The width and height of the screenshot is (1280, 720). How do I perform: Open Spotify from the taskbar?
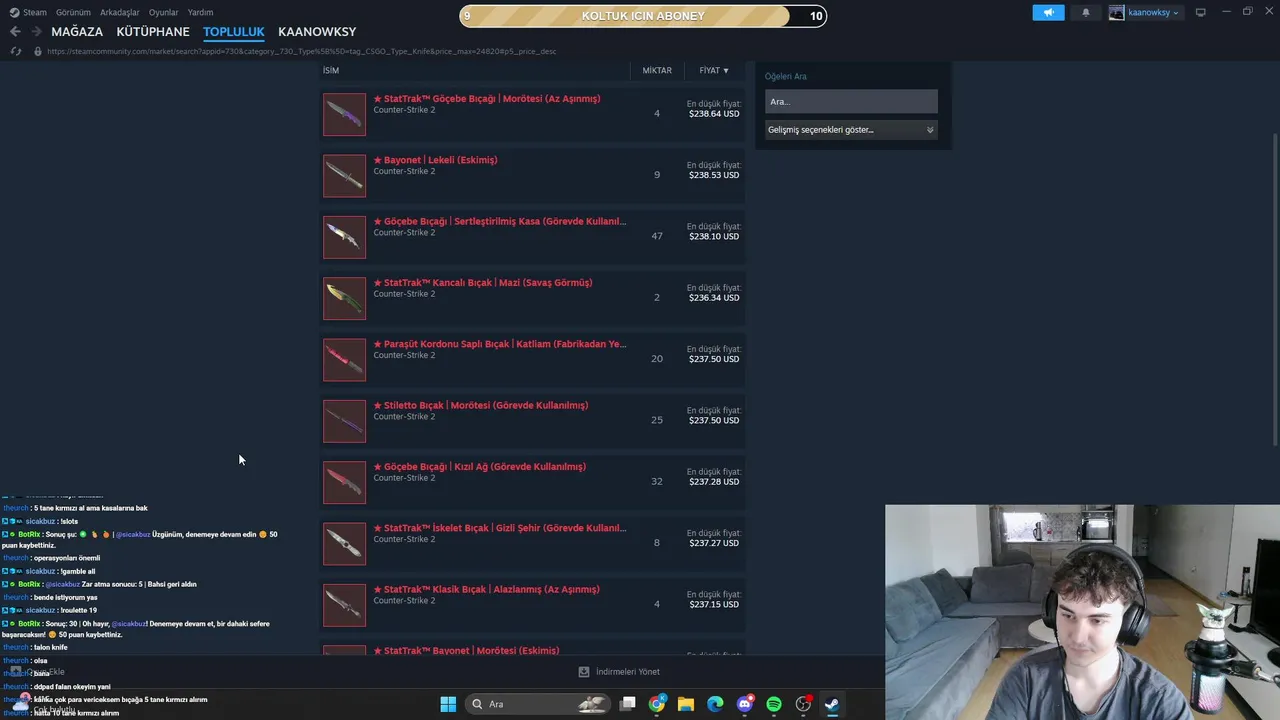point(773,704)
